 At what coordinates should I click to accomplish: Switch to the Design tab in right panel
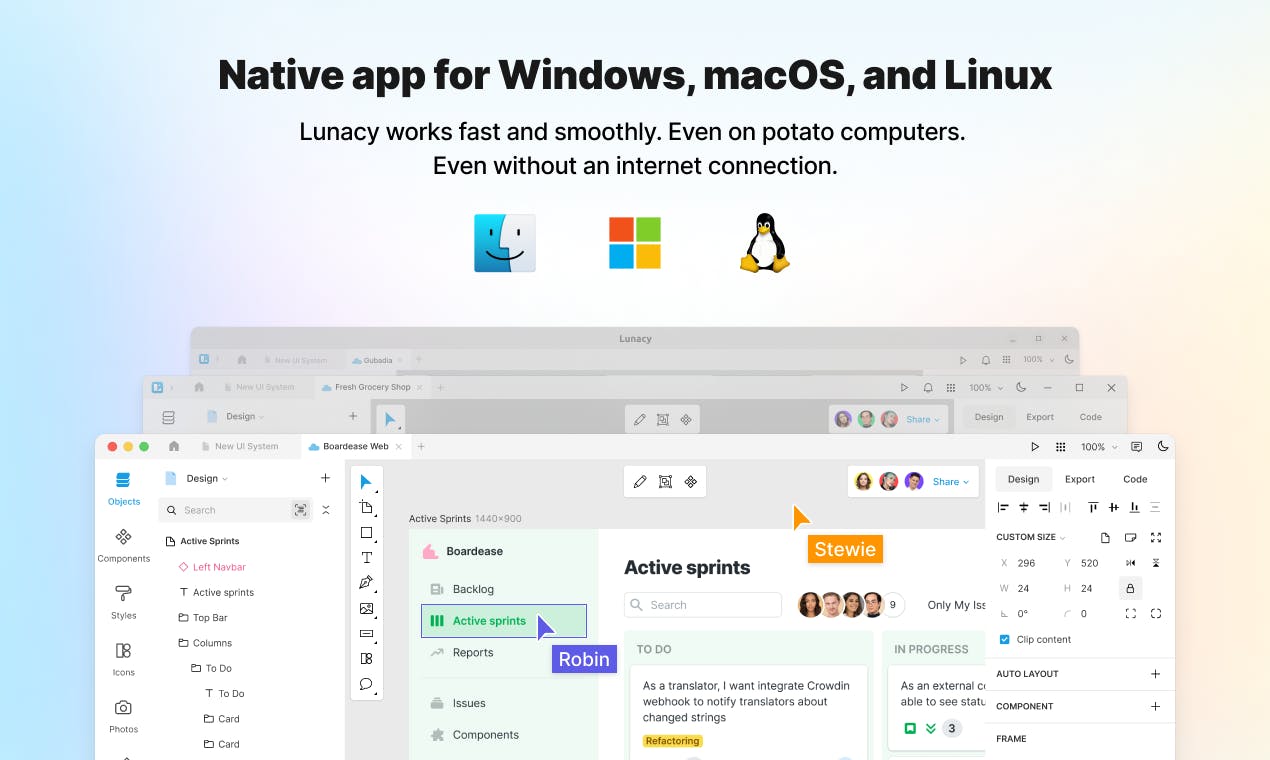[x=1023, y=479]
